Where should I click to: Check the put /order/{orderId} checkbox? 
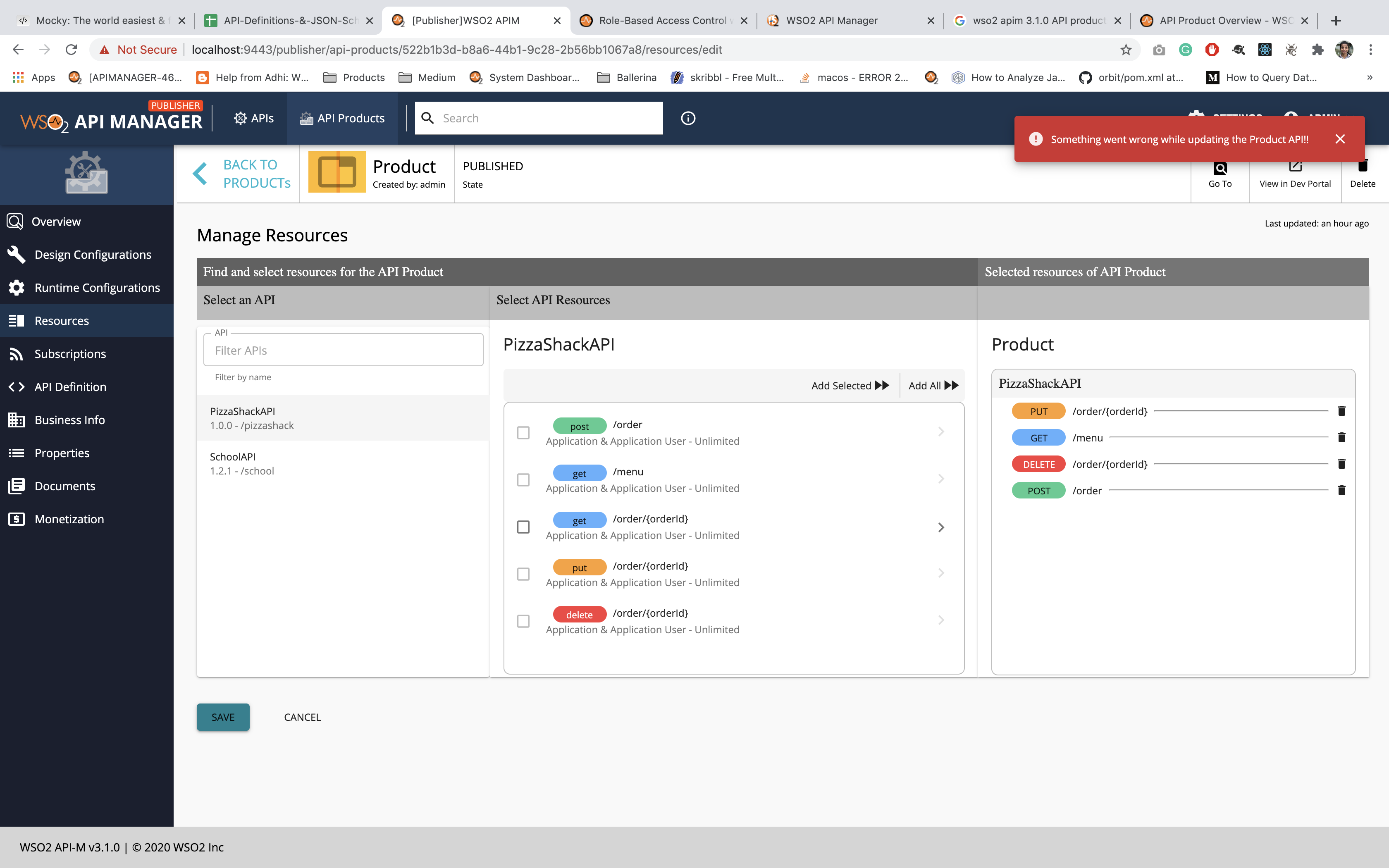pos(523,574)
